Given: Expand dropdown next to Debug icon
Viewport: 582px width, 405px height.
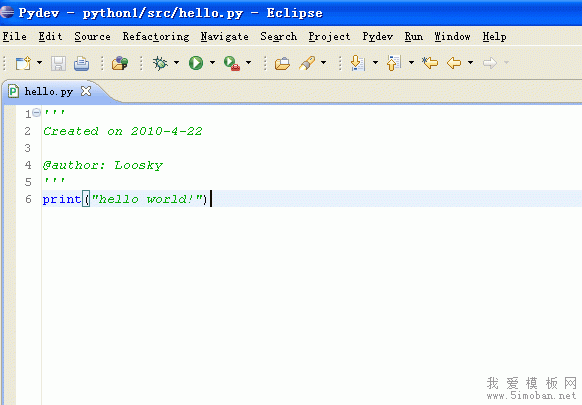Looking at the screenshot, I should pyautogui.click(x=177, y=62).
